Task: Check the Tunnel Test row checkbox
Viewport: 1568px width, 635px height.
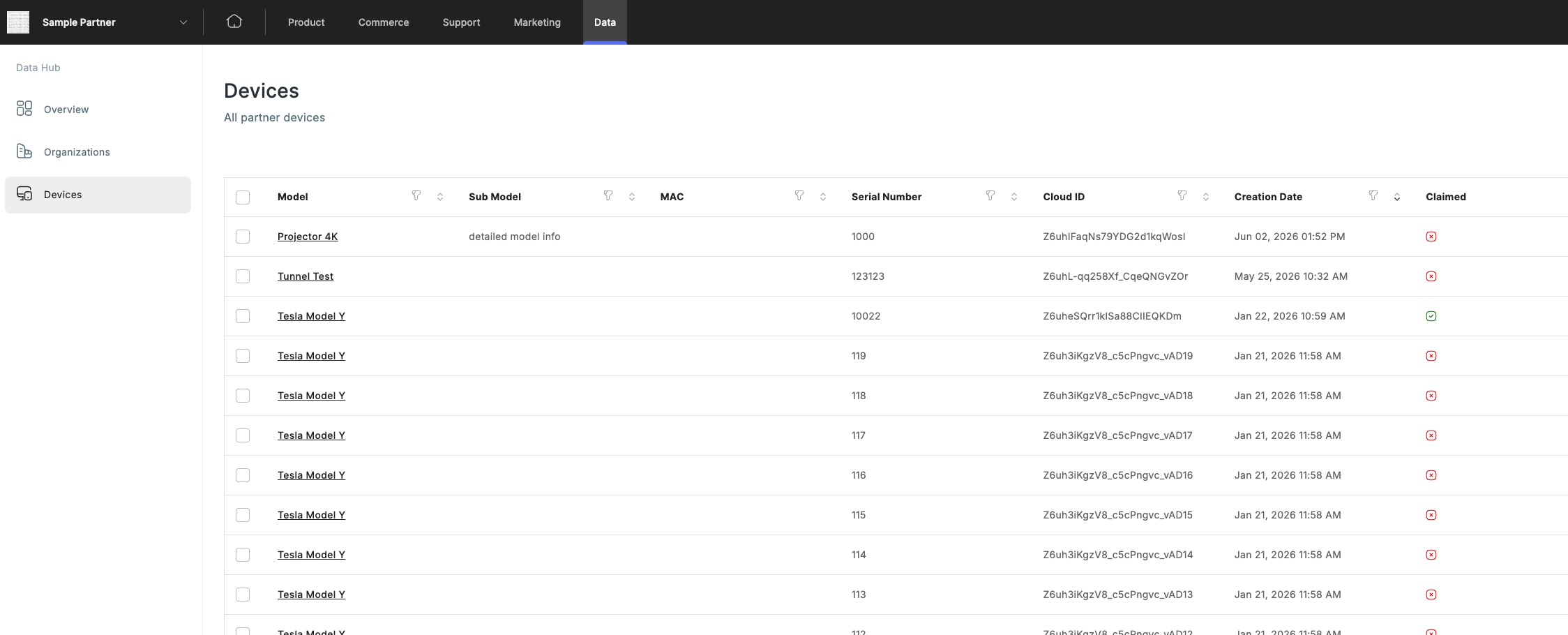Action: [x=243, y=276]
